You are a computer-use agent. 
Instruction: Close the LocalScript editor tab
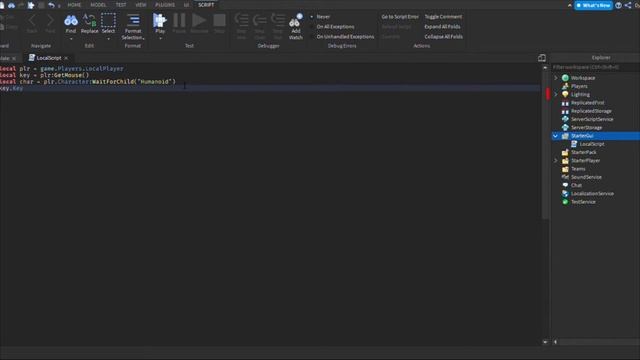click(66, 58)
